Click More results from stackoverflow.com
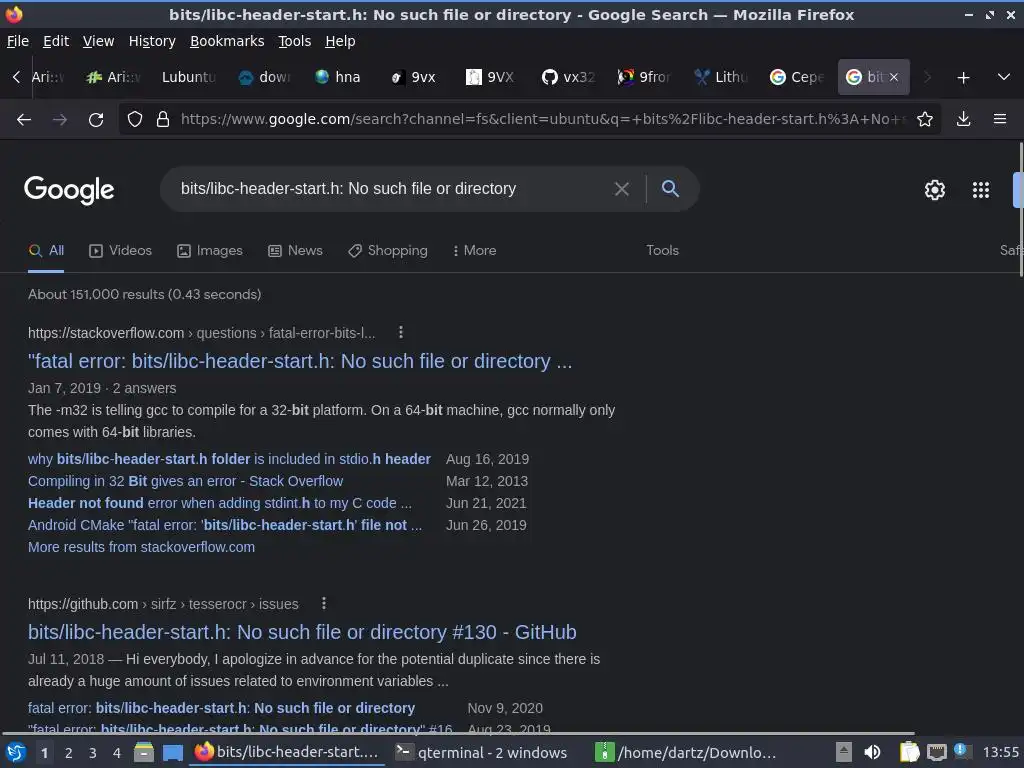The width and height of the screenshot is (1024, 768). 141,547
